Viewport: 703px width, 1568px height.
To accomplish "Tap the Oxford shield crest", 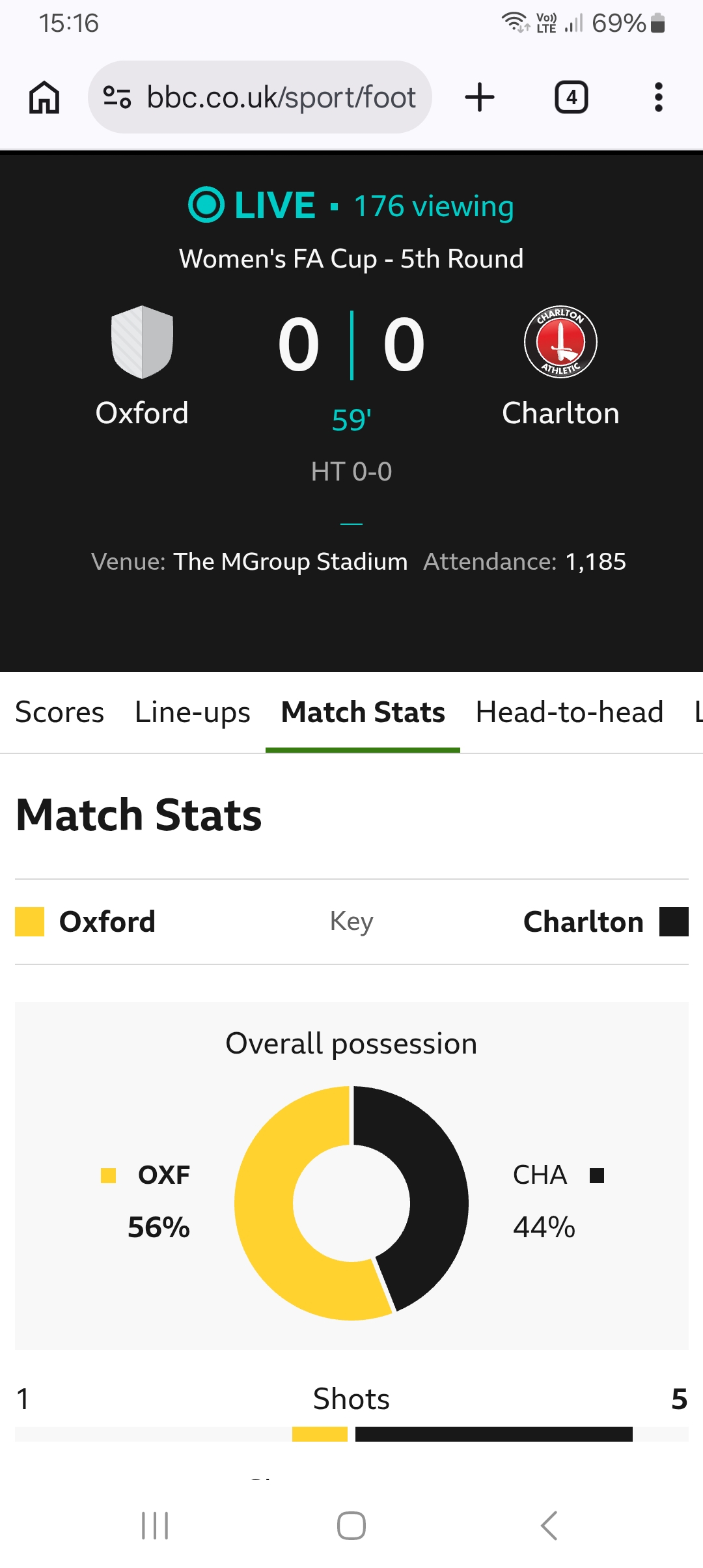I will [142, 342].
